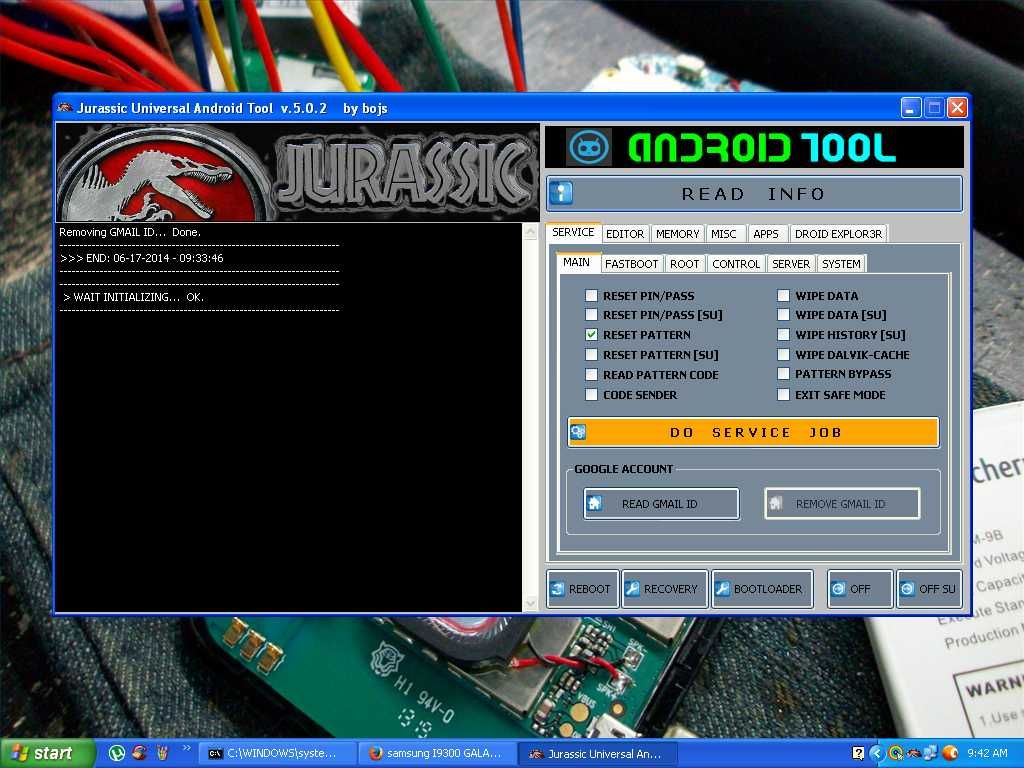This screenshot has width=1024, height=768.
Task: Click the Remove Gmail ID button
Action: (842, 504)
